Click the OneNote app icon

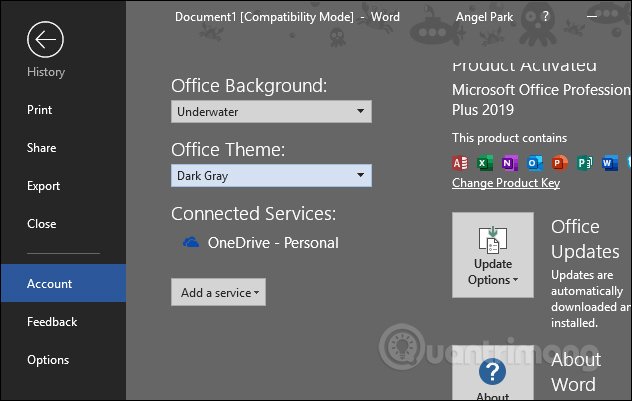[x=510, y=163]
